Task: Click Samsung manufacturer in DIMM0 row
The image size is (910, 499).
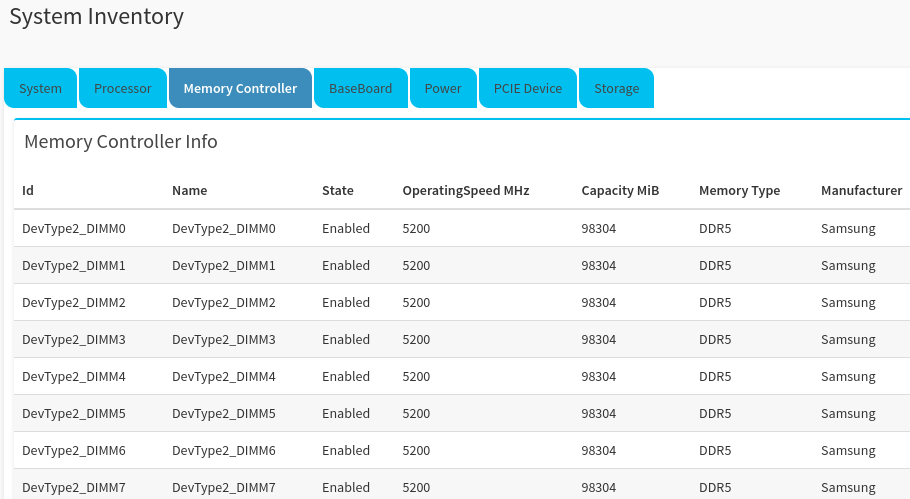Action: (848, 229)
